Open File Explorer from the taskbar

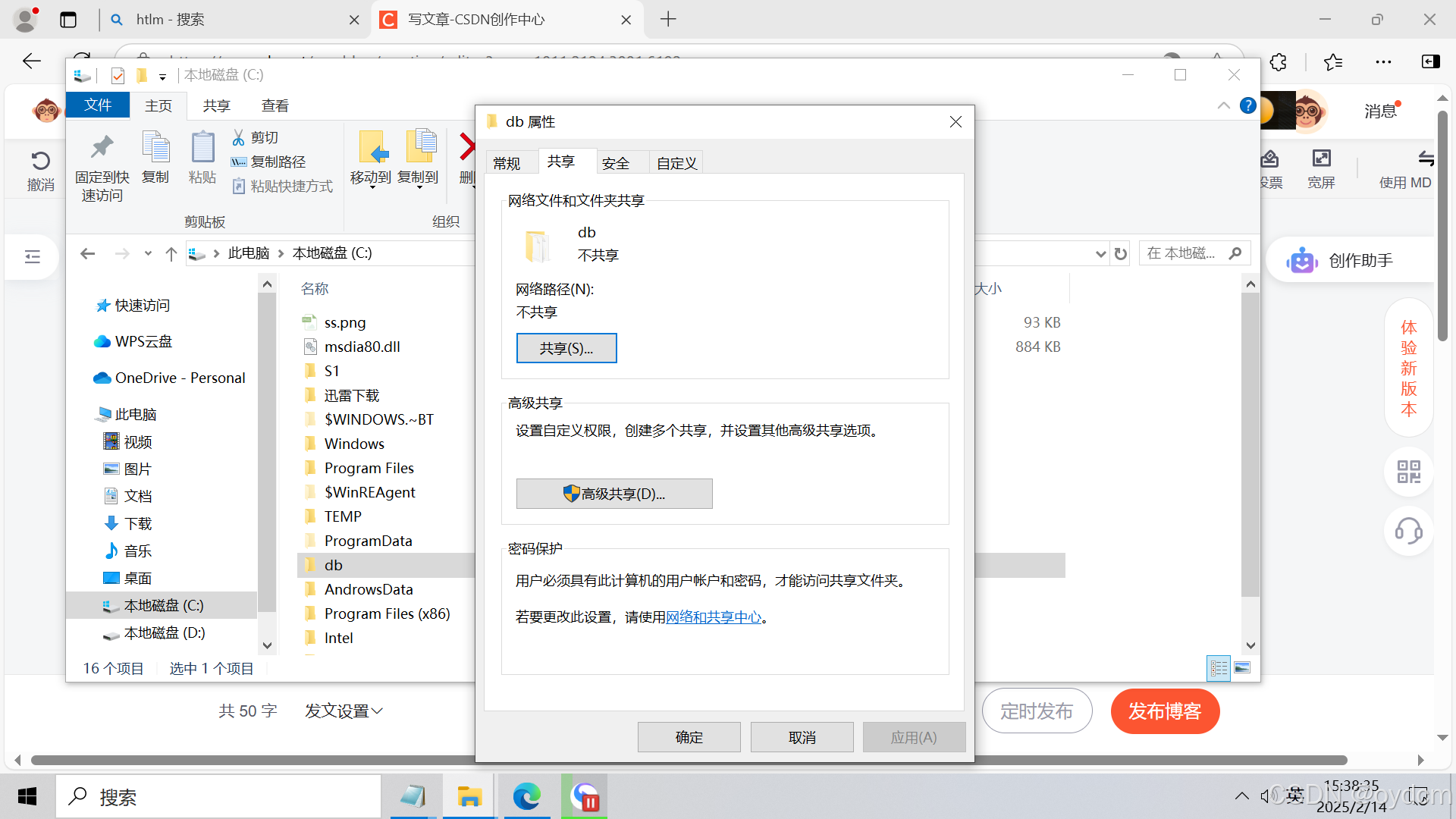(x=469, y=796)
